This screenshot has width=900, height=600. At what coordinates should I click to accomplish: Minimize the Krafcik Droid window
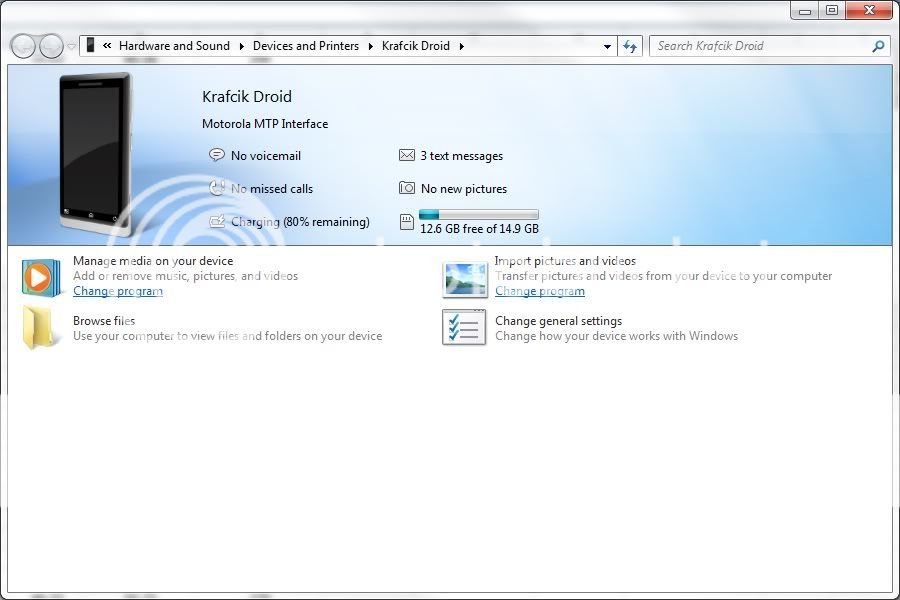point(805,10)
